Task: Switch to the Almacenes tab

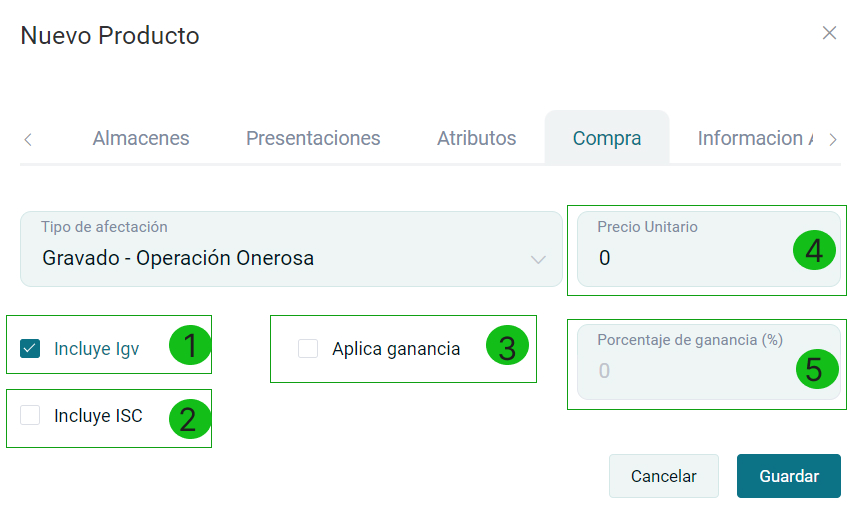Action: 141,138
